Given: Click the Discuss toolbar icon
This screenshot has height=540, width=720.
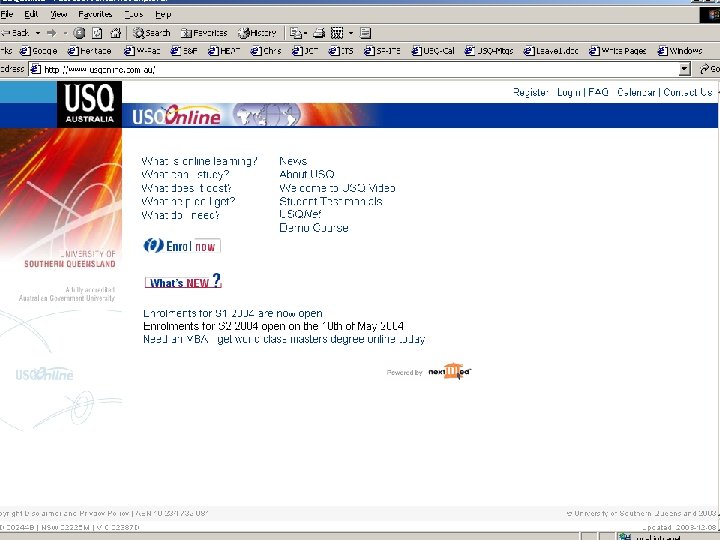Looking at the screenshot, I should point(366,33).
